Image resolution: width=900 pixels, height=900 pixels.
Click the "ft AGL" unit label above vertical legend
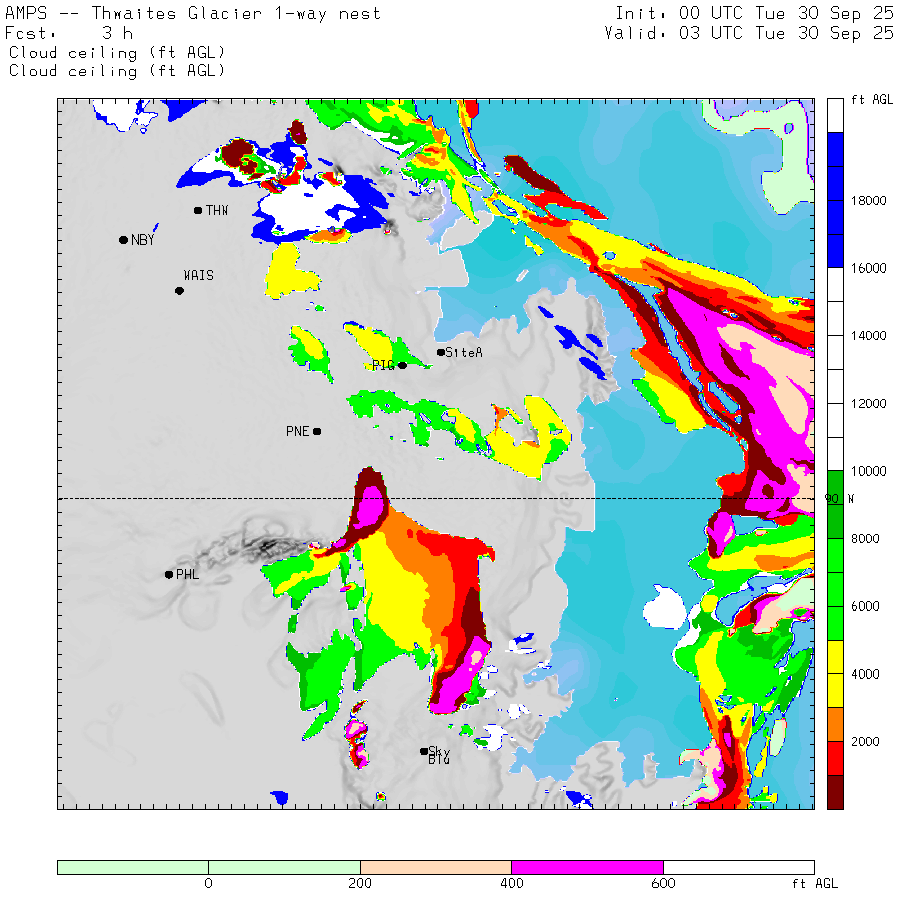pyautogui.click(x=872, y=100)
